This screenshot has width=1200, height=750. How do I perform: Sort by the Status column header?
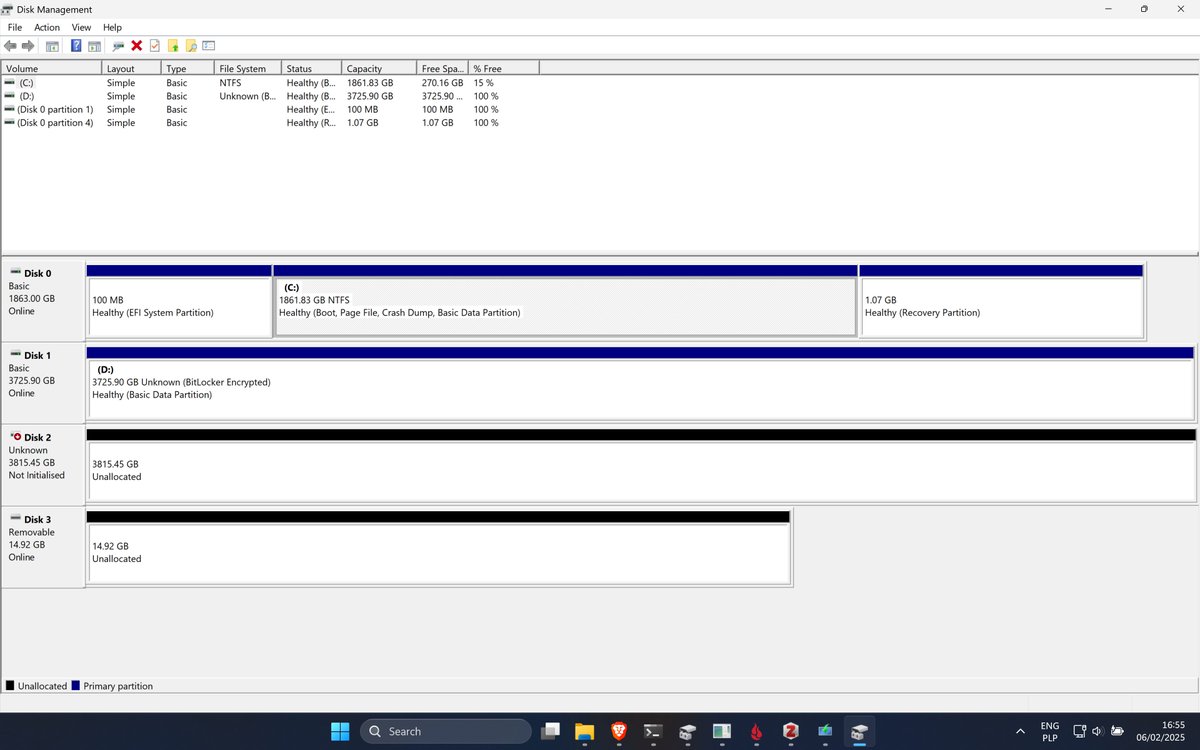tap(311, 69)
